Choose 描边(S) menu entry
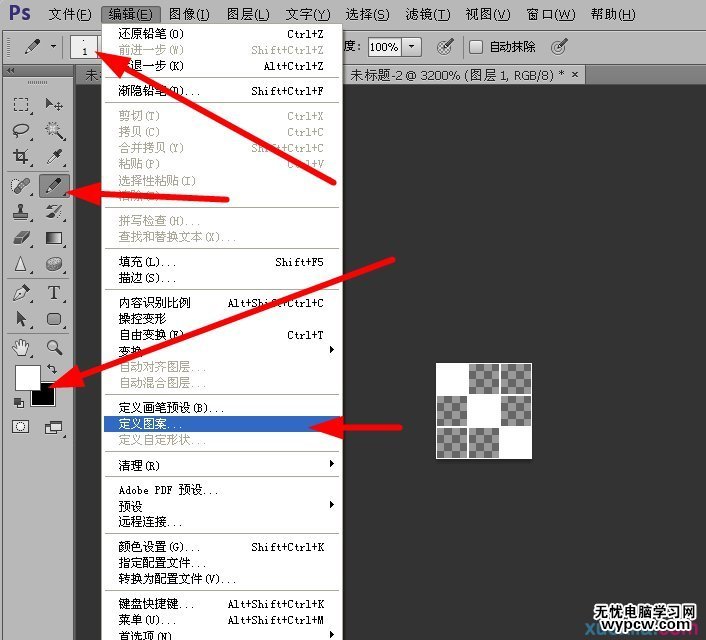 point(221,278)
